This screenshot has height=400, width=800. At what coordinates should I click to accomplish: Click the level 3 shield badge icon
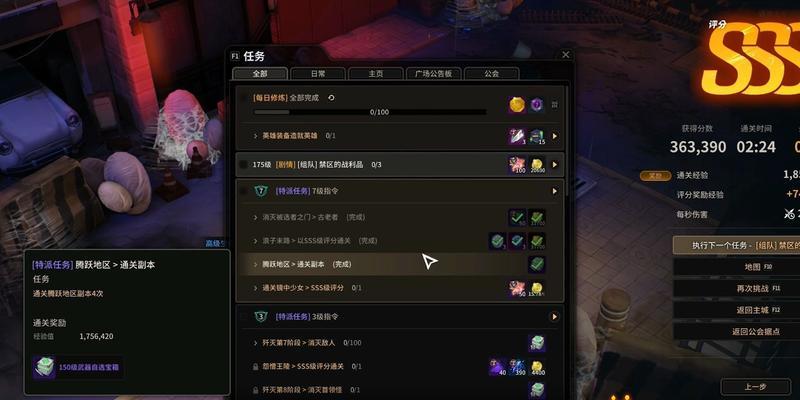(261, 317)
